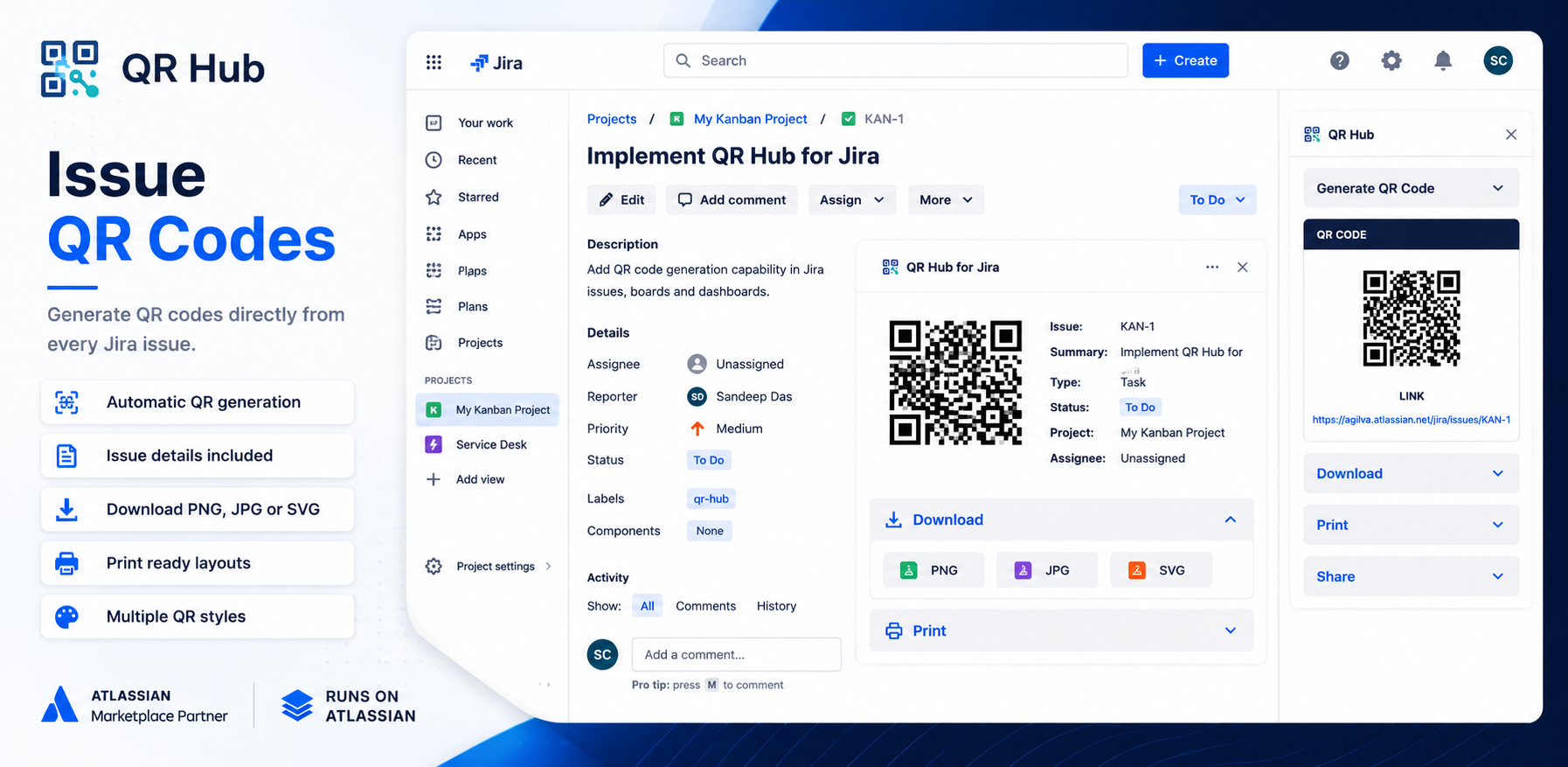Viewport: 1568px width, 767px height.
Task: Click the Projects sidebar icon
Action: pos(434,343)
